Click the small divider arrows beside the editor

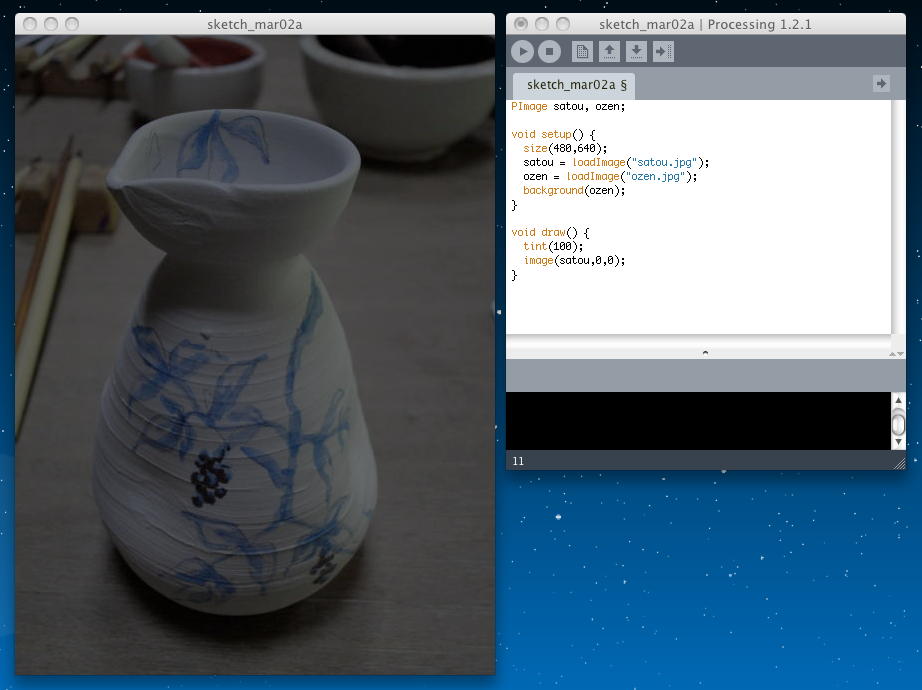pyautogui.click(x=897, y=354)
